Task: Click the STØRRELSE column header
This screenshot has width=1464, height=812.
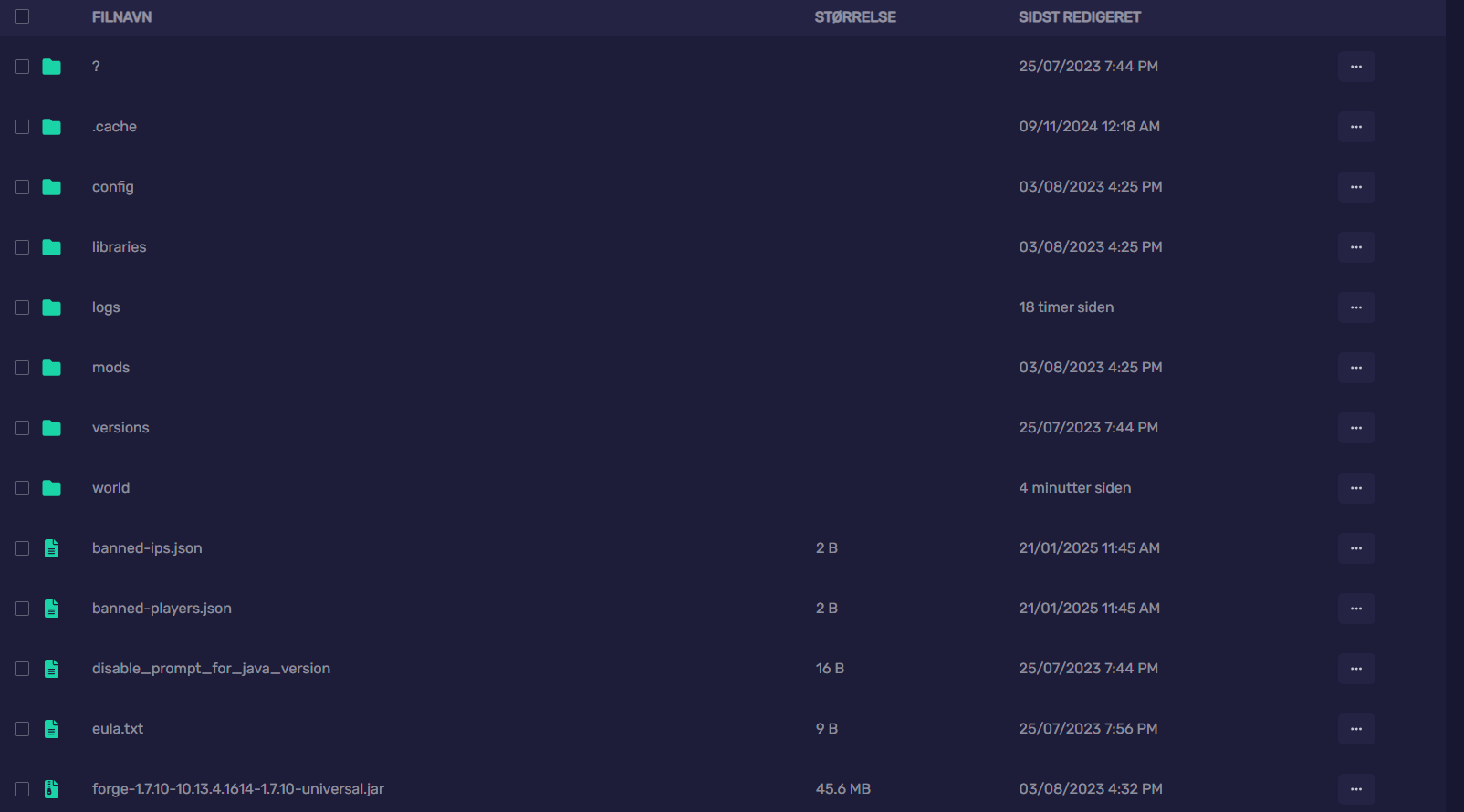Action: tap(854, 17)
